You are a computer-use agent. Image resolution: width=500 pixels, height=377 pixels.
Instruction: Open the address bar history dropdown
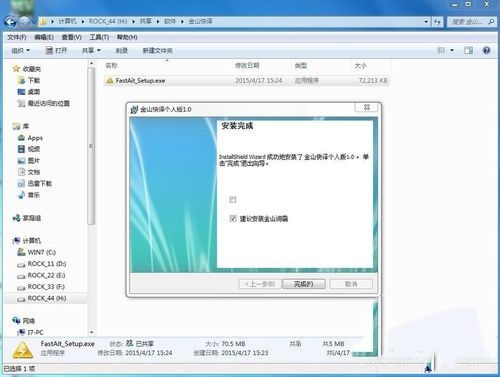pos(426,22)
